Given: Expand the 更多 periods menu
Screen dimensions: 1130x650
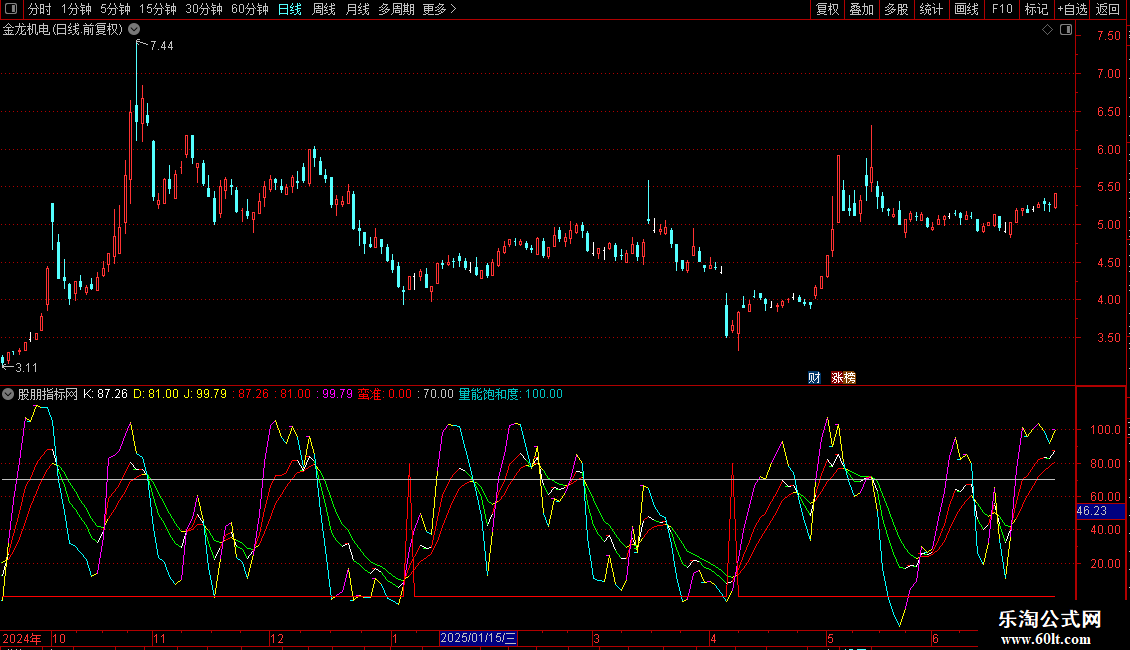Looking at the screenshot, I should pyautogui.click(x=439, y=9).
